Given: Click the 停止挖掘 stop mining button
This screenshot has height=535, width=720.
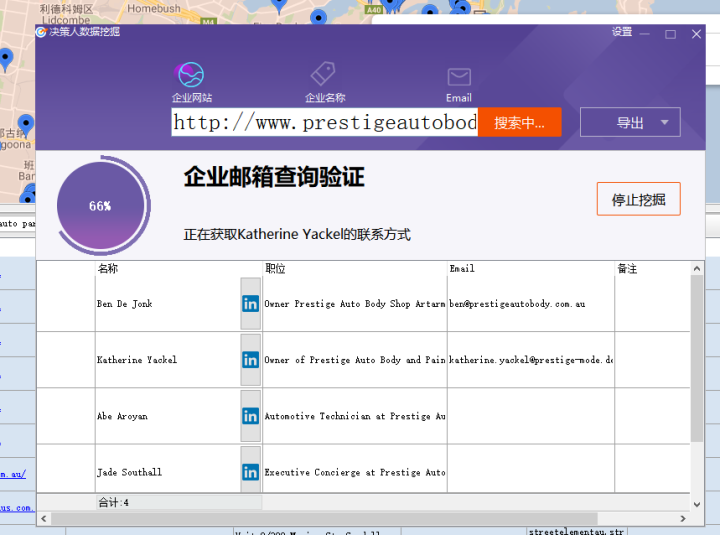Looking at the screenshot, I should click(638, 199).
